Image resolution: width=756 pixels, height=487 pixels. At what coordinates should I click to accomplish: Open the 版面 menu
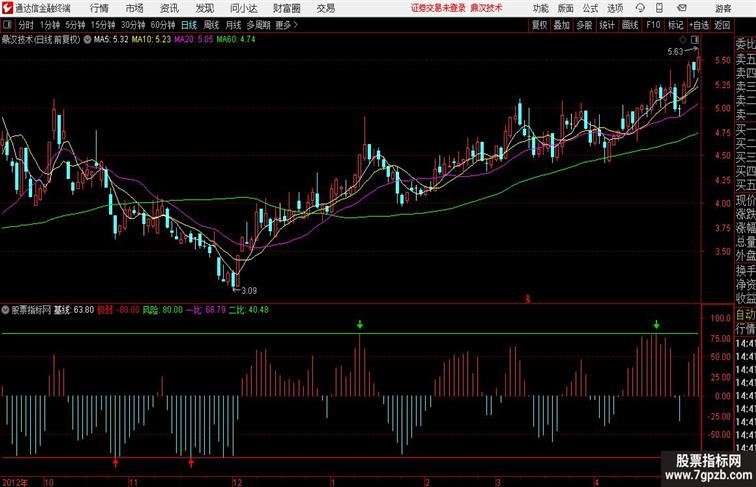[x=565, y=8]
